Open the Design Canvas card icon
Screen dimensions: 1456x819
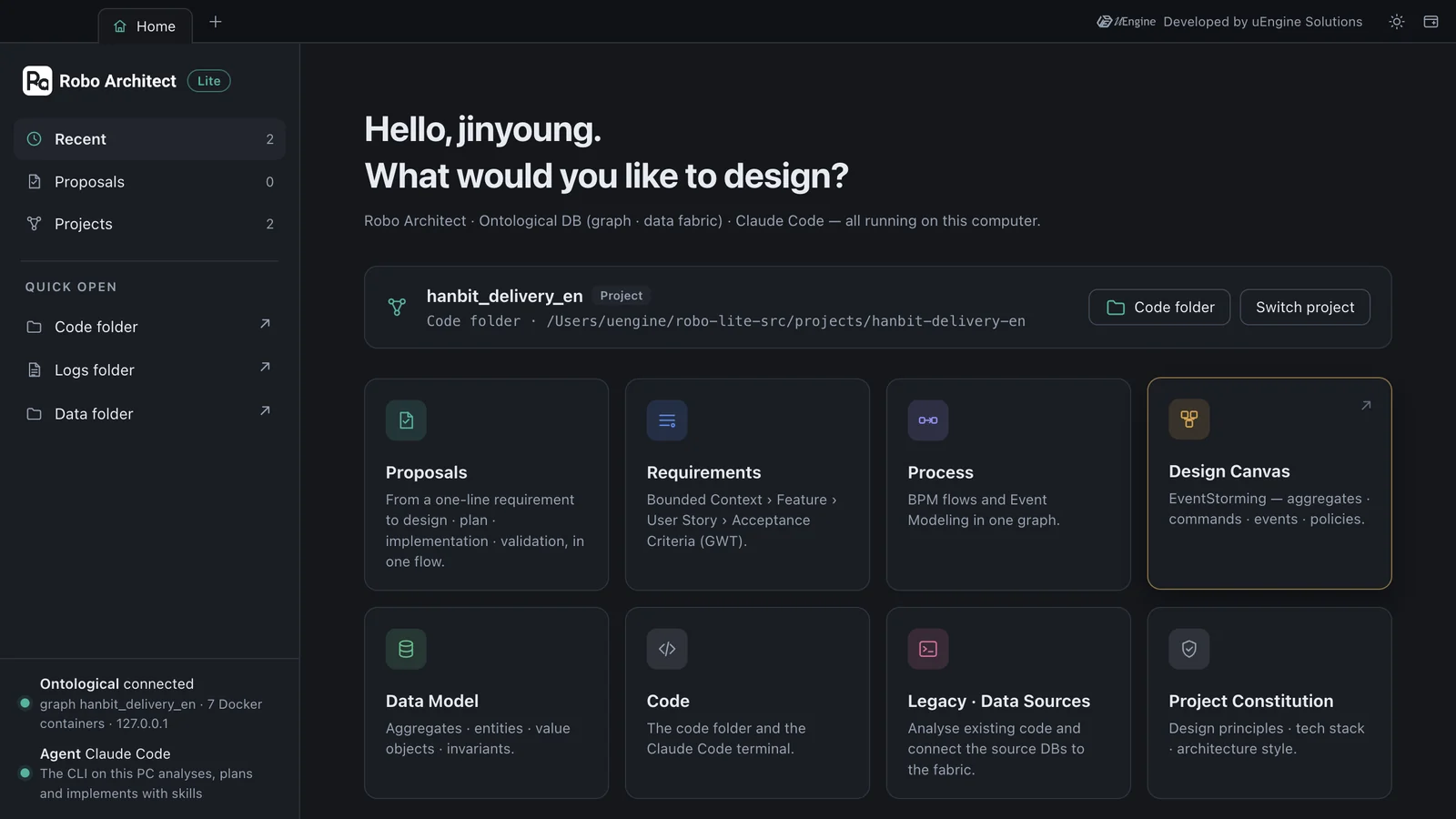pos(1189,420)
